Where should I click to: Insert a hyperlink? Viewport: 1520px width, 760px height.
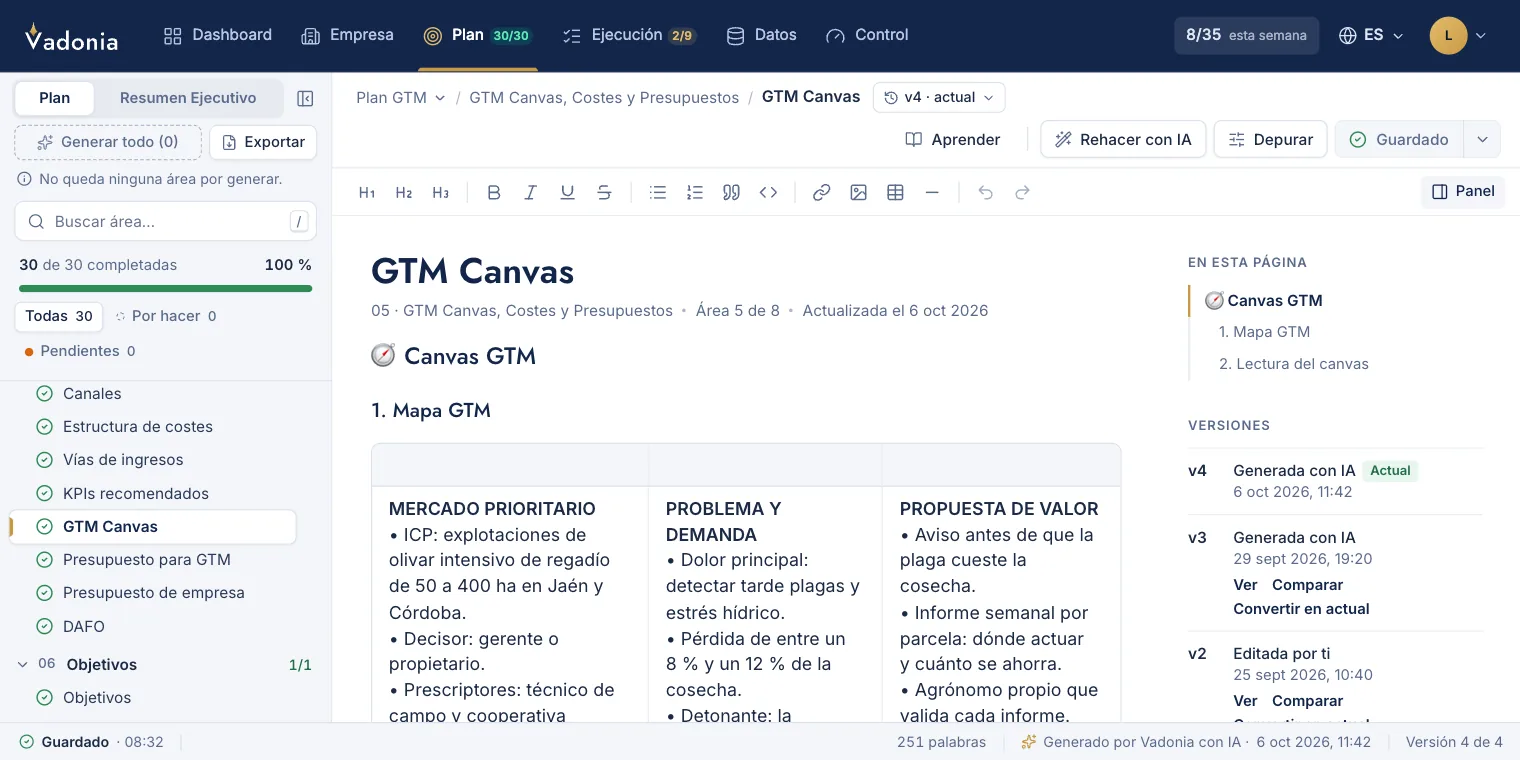tap(822, 193)
